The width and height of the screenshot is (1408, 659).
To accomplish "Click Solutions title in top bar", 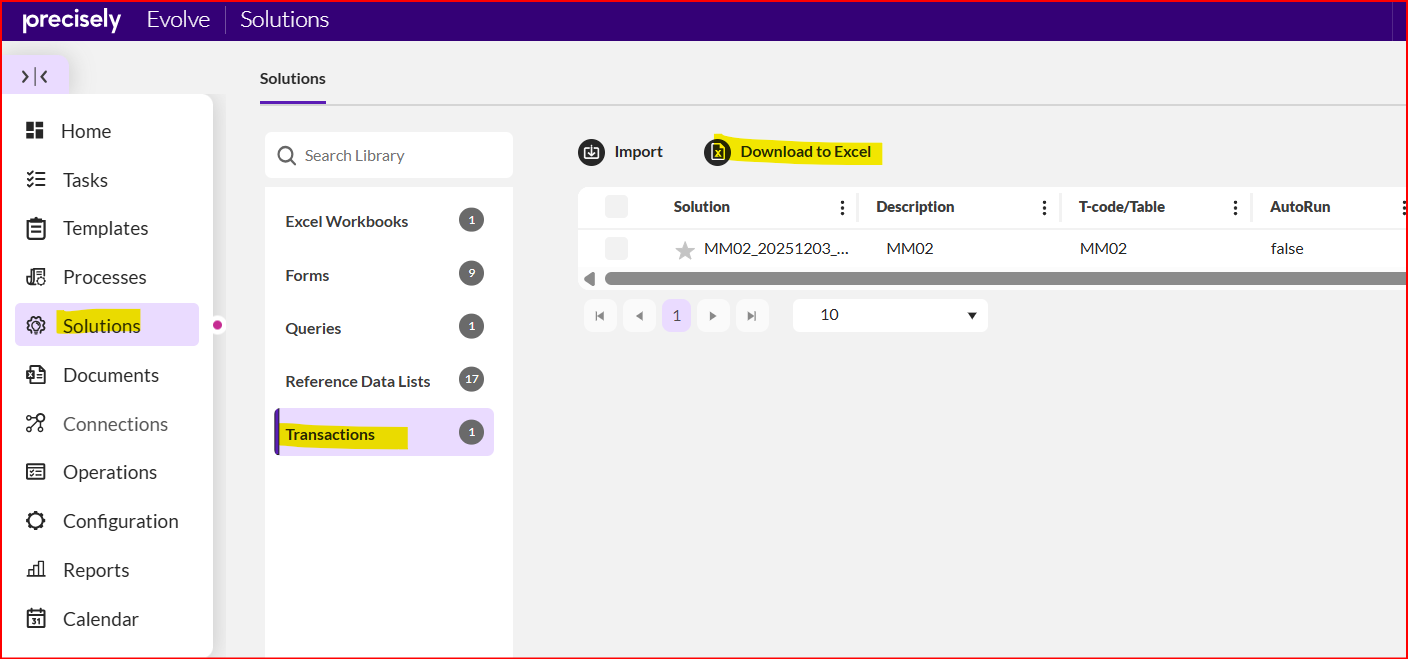I will click(x=284, y=19).
